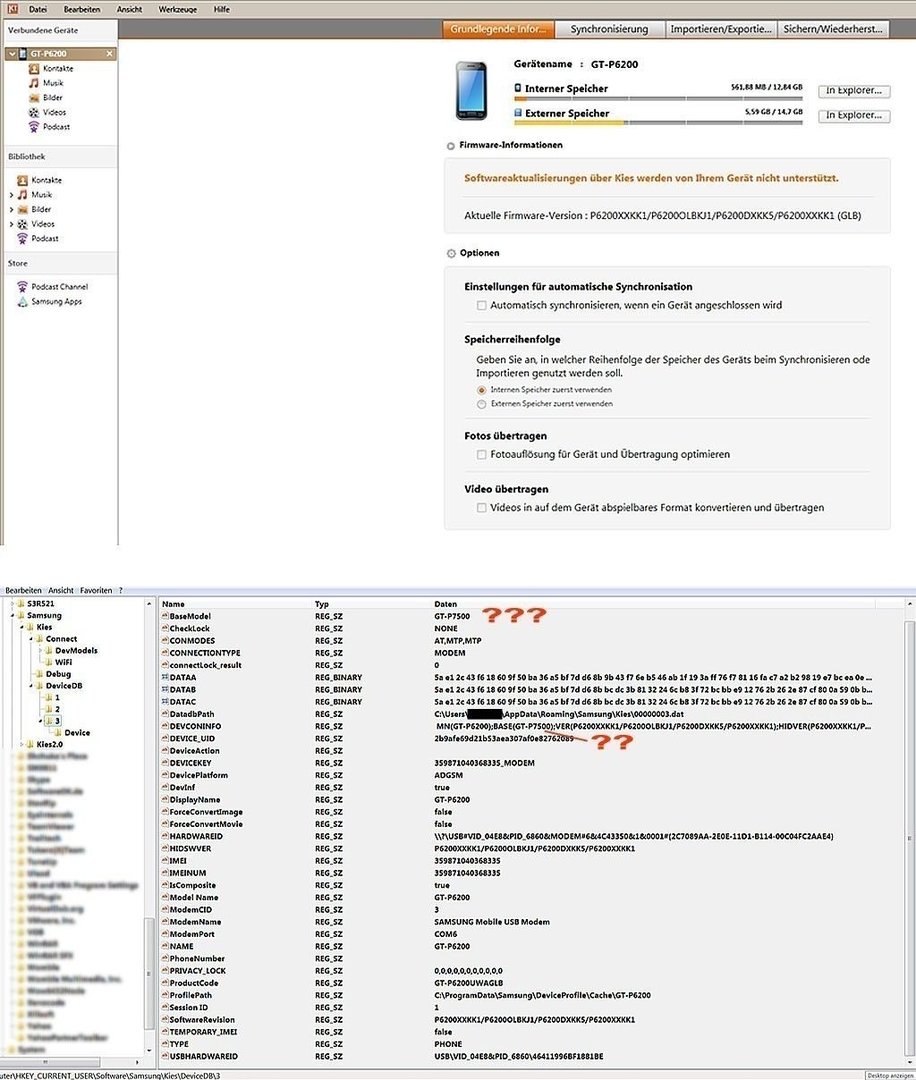Open Podcast under the GT-P6200 device
This screenshot has height=1080, width=916.
tap(50, 127)
